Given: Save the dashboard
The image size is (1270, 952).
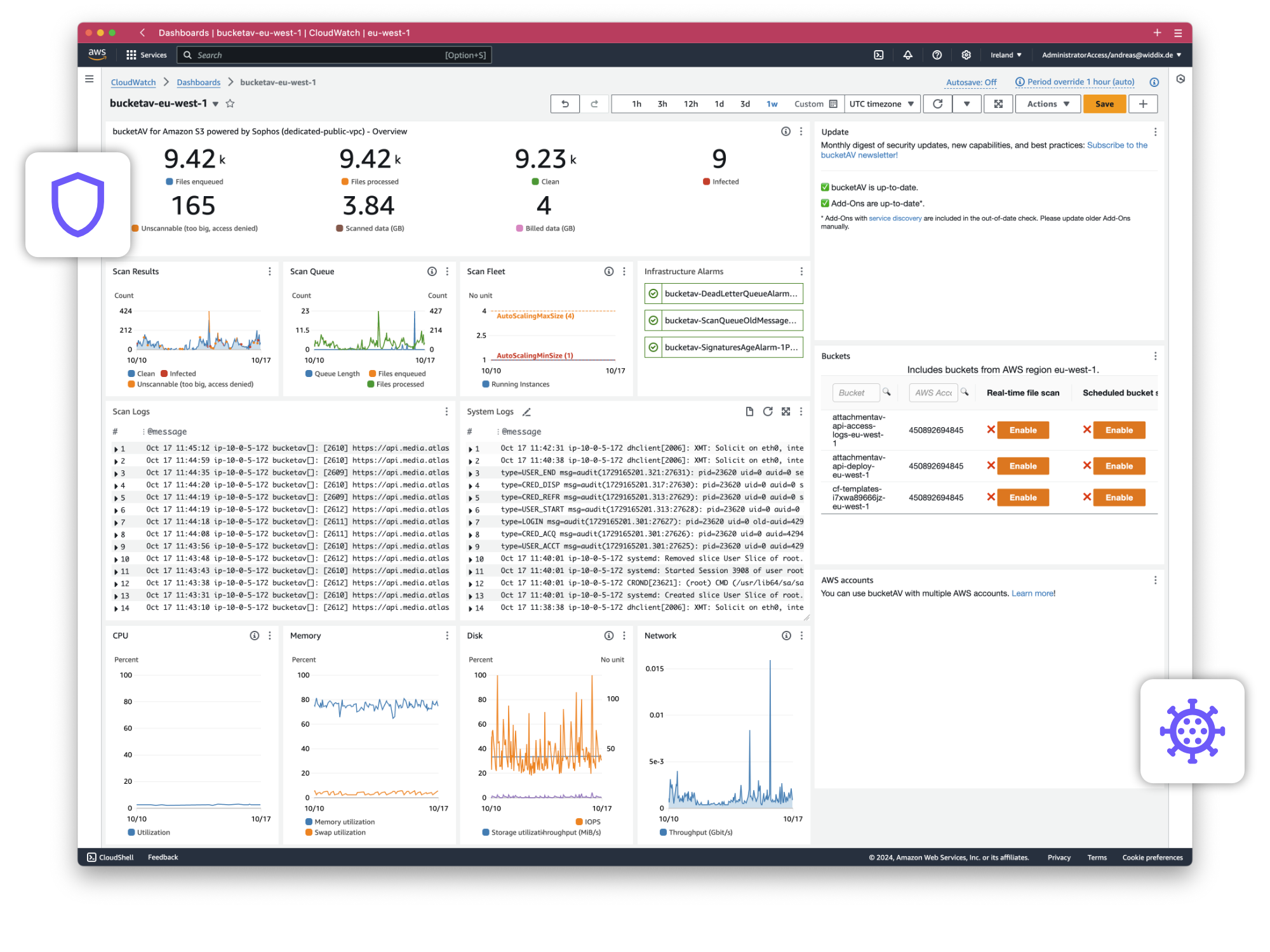Looking at the screenshot, I should click(x=1105, y=104).
